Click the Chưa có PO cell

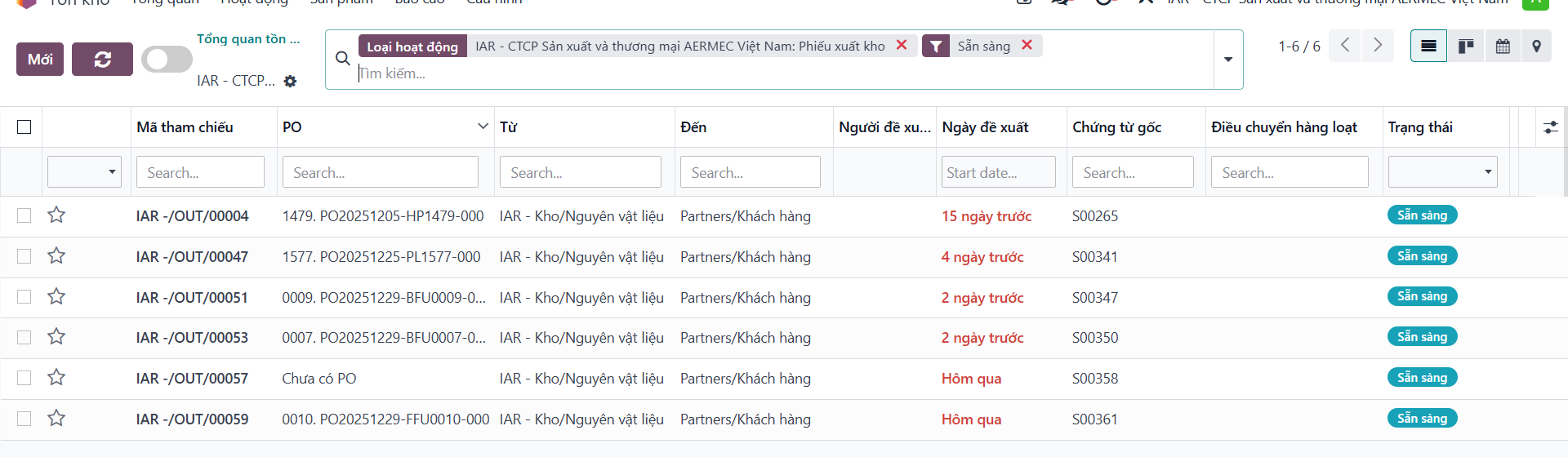coord(319,379)
